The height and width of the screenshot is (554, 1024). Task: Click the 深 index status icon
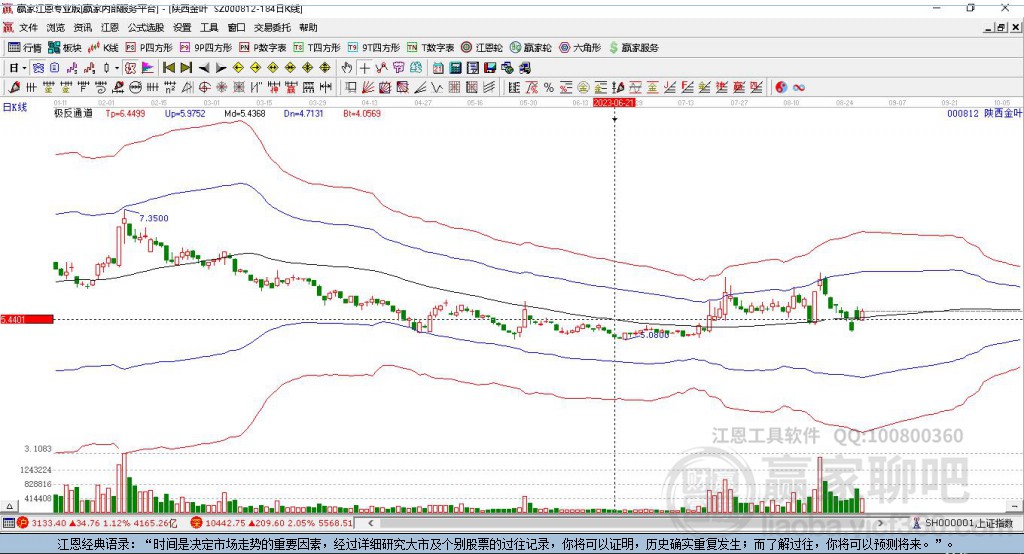[196, 523]
